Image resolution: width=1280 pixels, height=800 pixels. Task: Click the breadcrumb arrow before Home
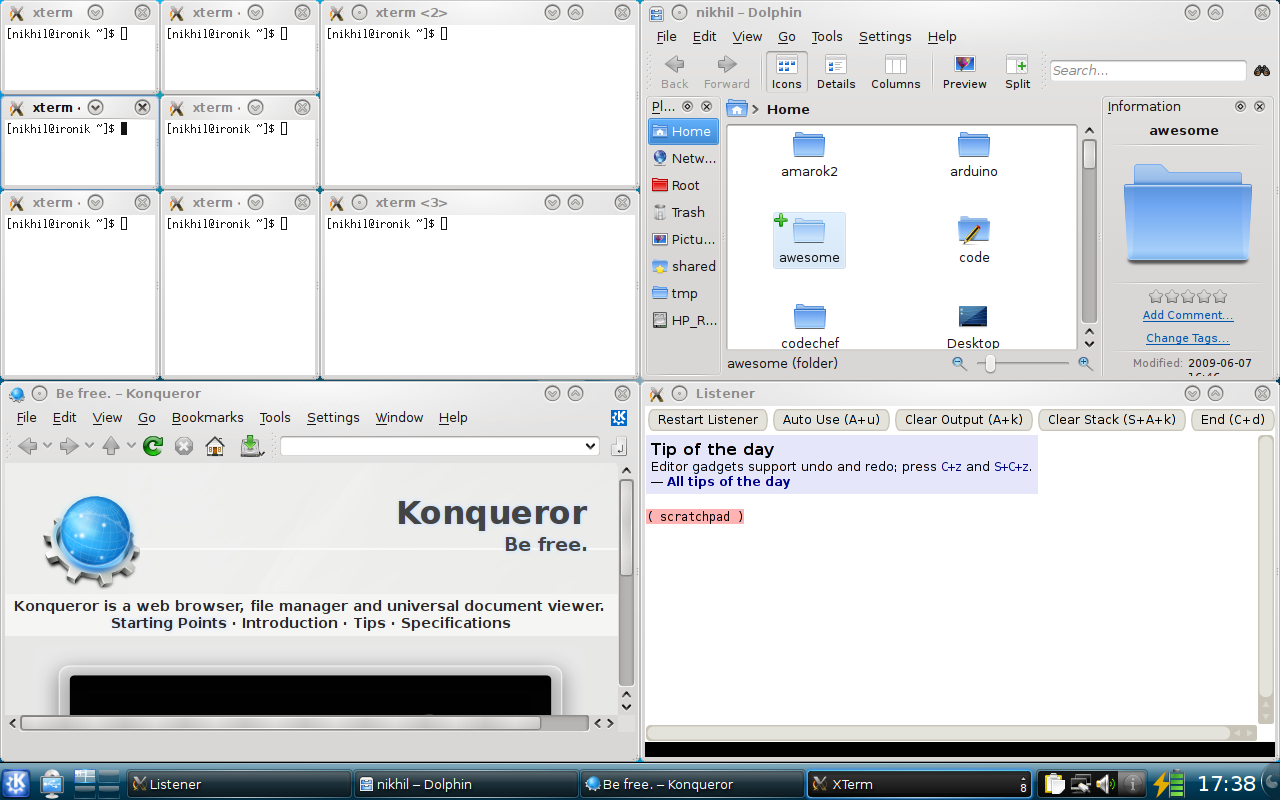click(x=756, y=109)
